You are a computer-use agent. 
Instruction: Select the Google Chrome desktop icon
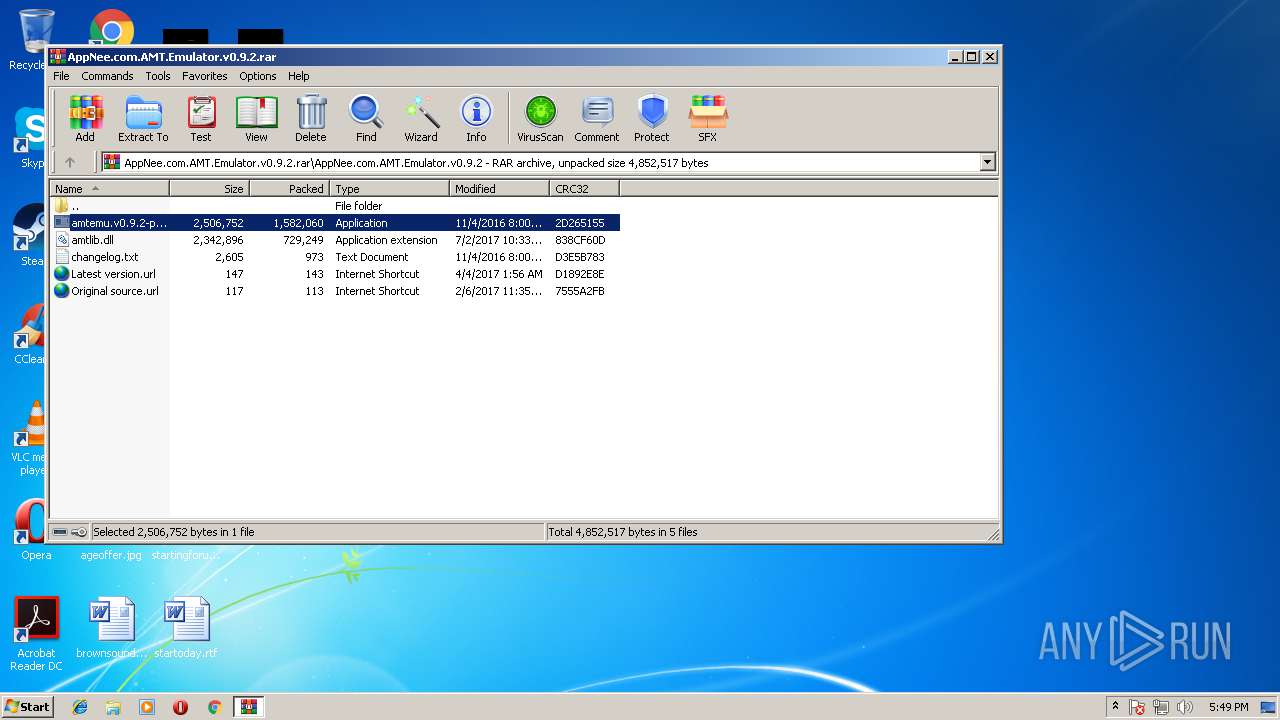pos(112,28)
